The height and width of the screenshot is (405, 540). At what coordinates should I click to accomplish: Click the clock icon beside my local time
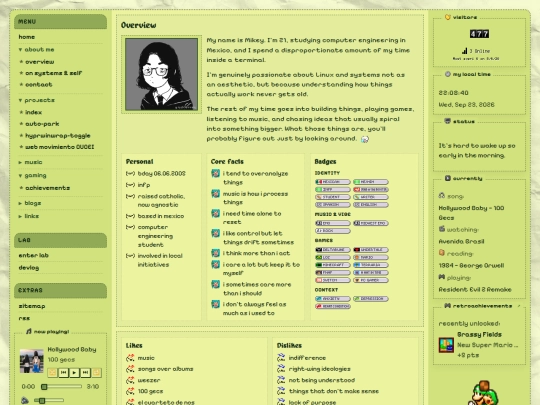[x=448, y=74]
